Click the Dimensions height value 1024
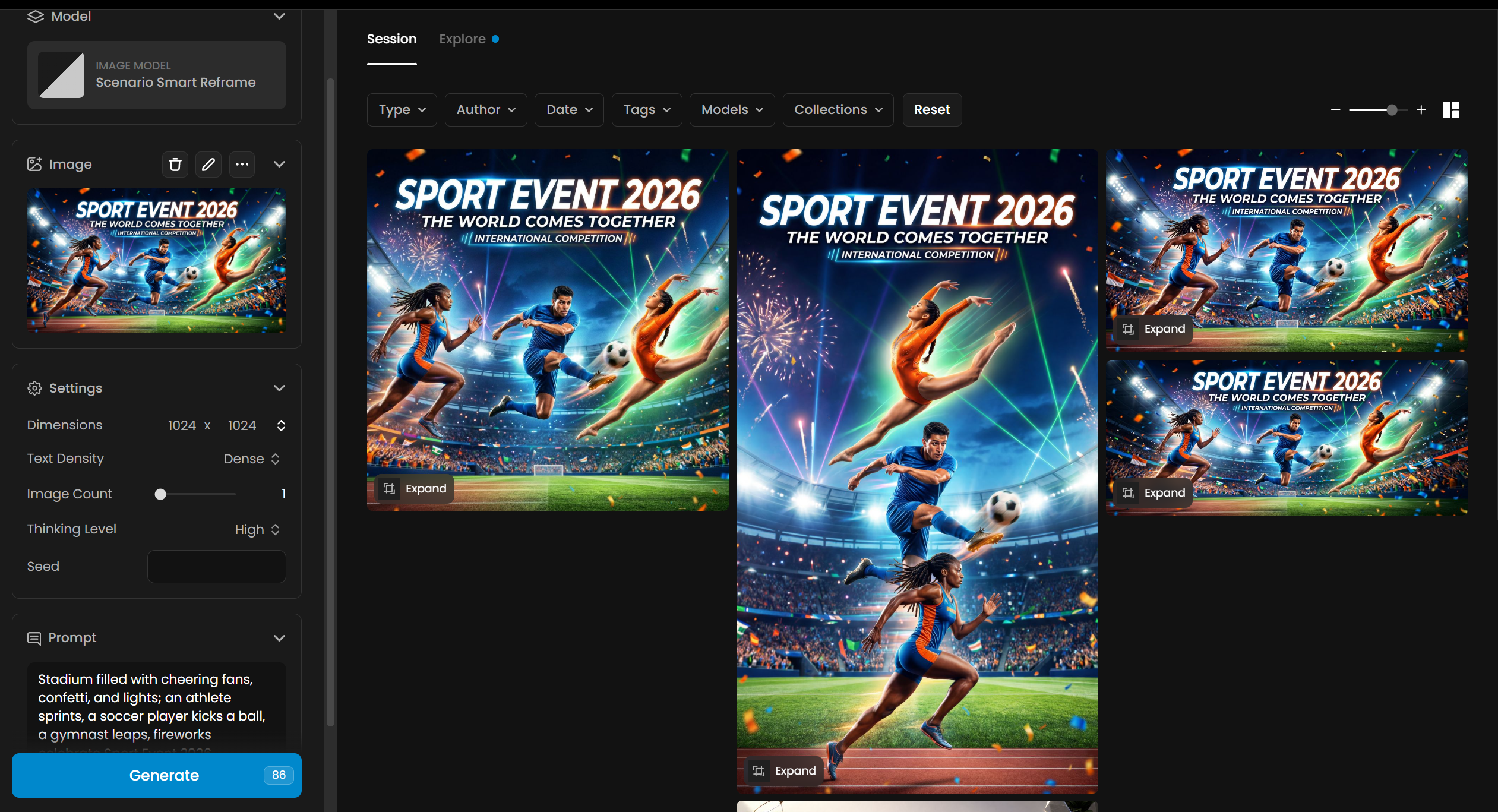The height and width of the screenshot is (812, 1498). pos(242,426)
